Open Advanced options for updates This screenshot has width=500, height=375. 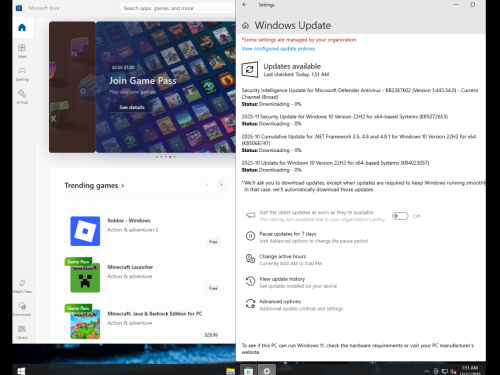point(280,302)
